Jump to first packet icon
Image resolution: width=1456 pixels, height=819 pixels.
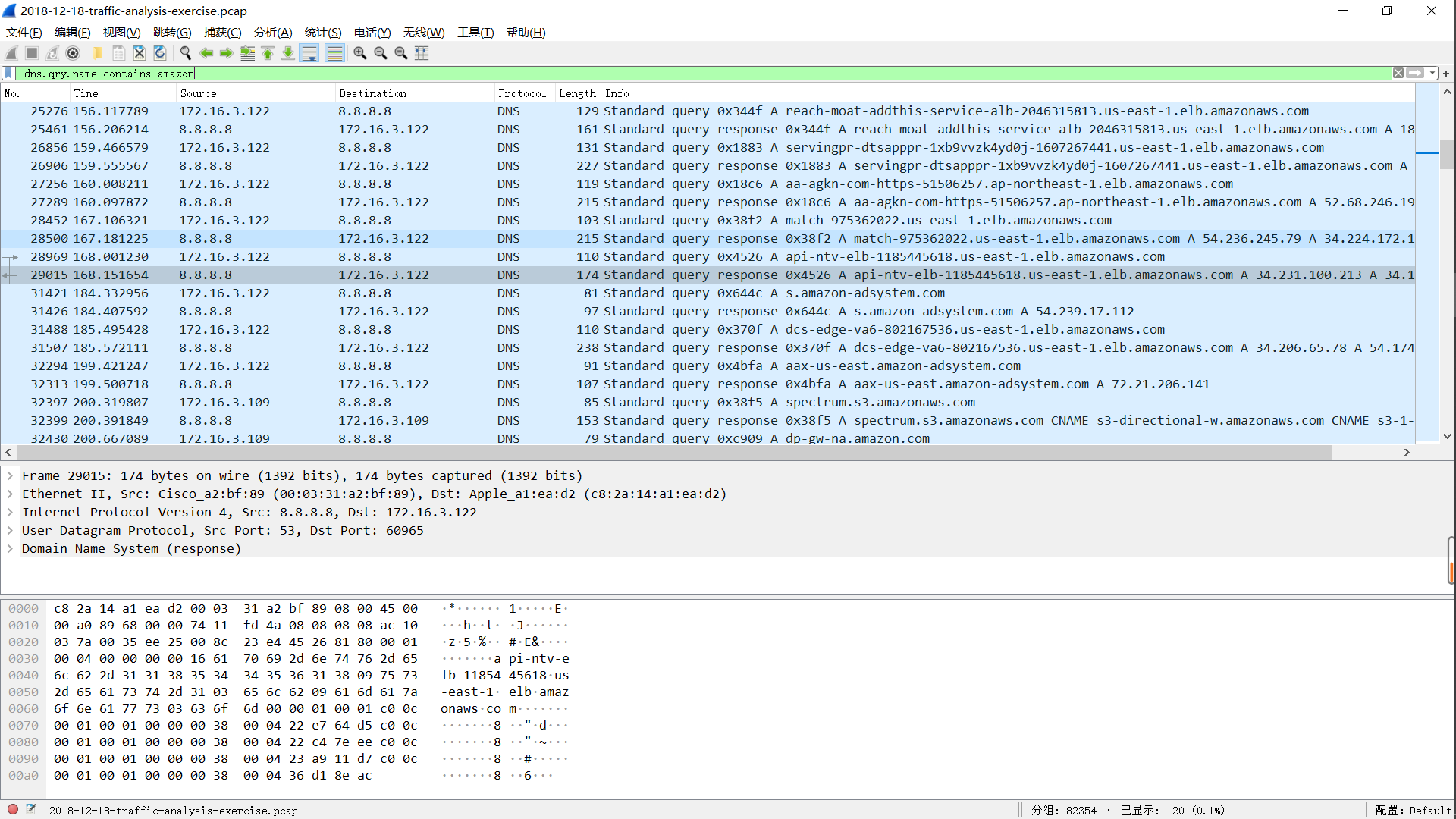pos(268,53)
